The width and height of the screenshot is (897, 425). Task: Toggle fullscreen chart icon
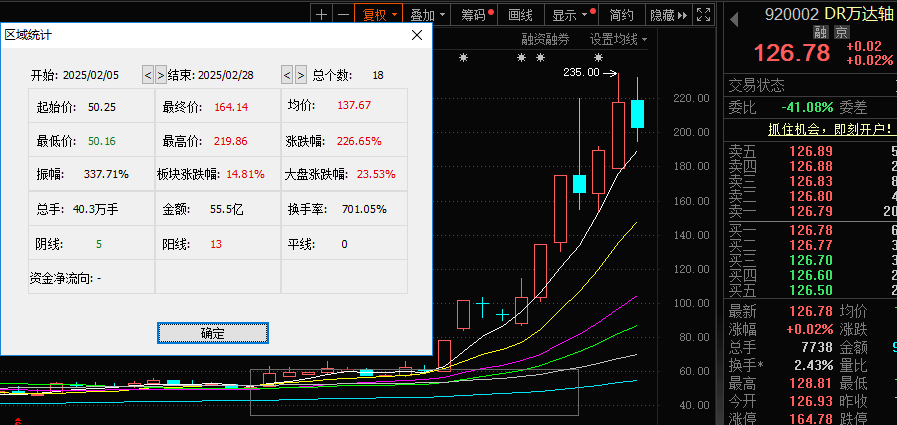coord(704,15)
